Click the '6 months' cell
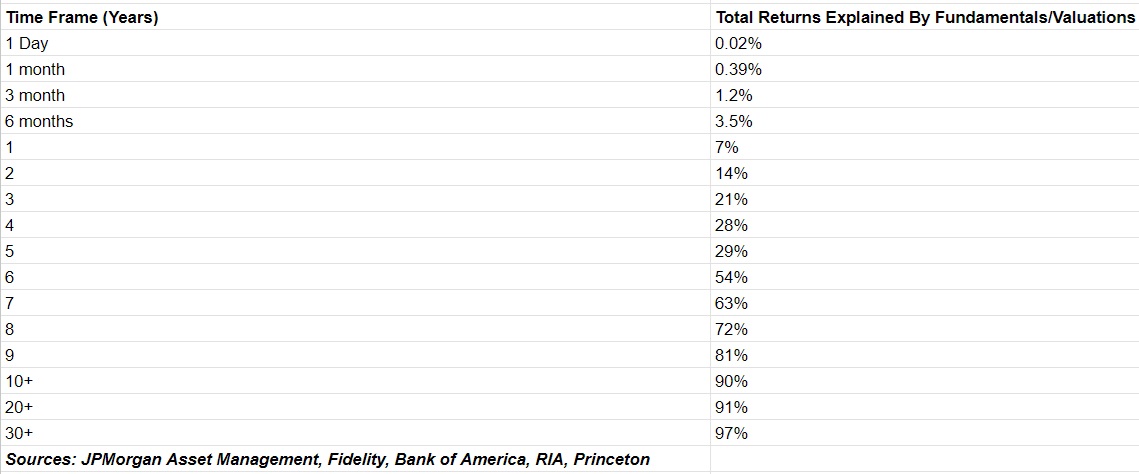Image resolution: width=1139 pixels, height=474 pixels. click(355, 121)
